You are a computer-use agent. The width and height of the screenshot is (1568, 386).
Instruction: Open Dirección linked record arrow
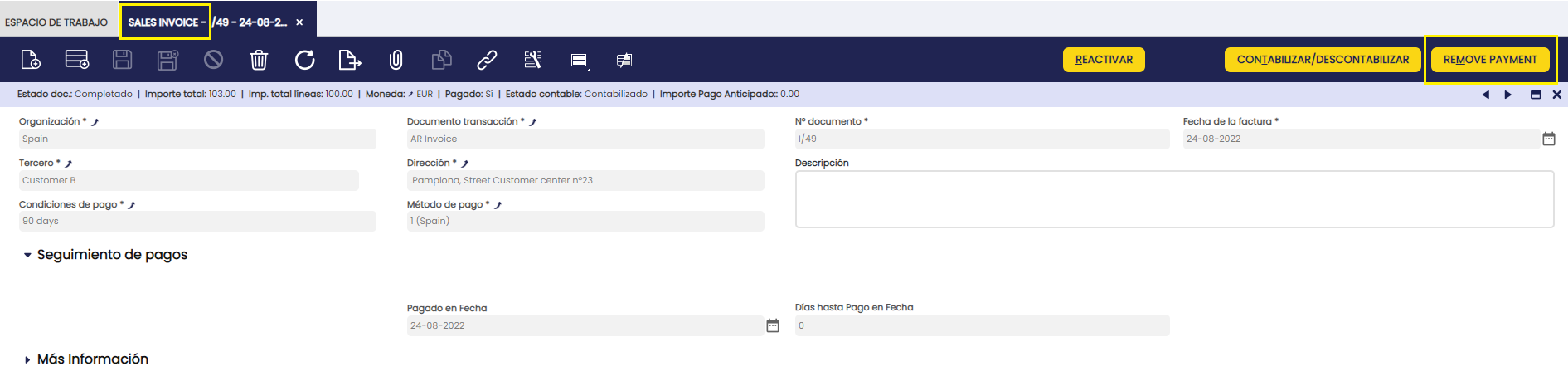point(464,164)
